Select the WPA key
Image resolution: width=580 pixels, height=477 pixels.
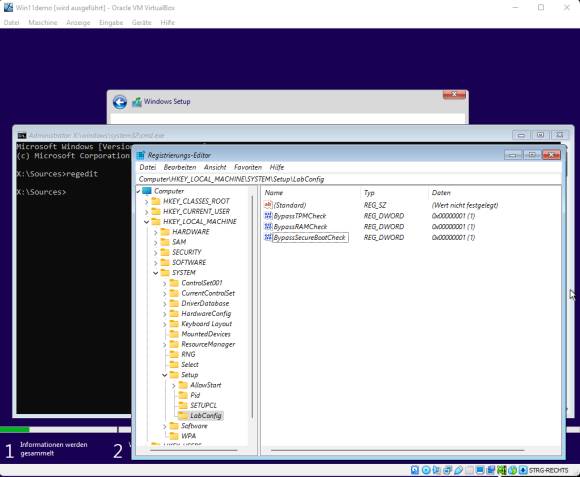(188, 436)
